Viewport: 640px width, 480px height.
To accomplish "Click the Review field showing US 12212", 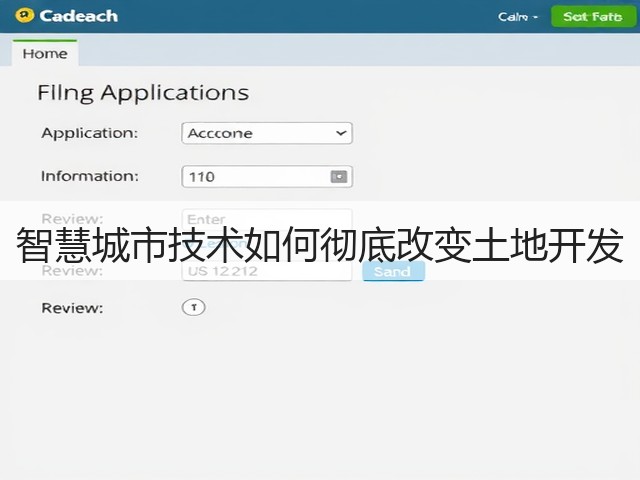I will pyautogui.click(x=267, y=271).
